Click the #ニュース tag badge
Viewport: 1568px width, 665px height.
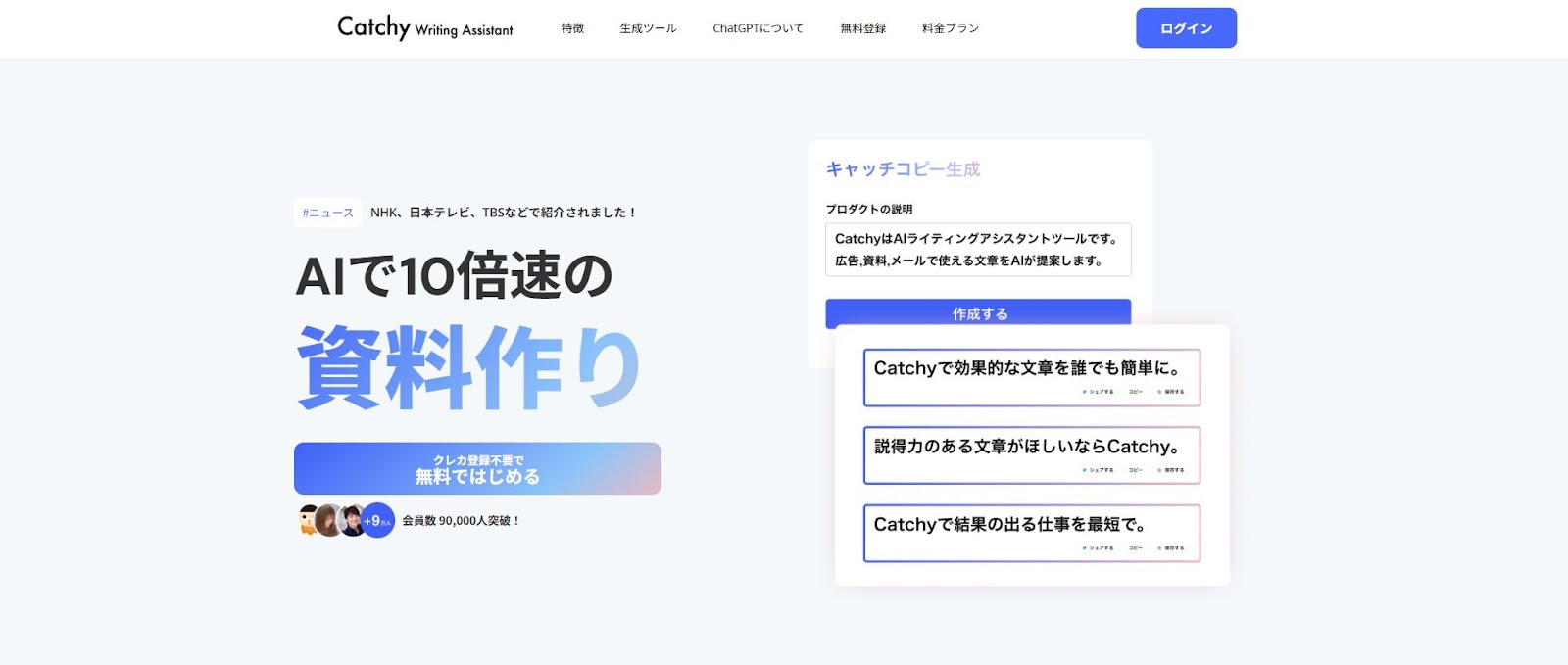coord(327,213)
